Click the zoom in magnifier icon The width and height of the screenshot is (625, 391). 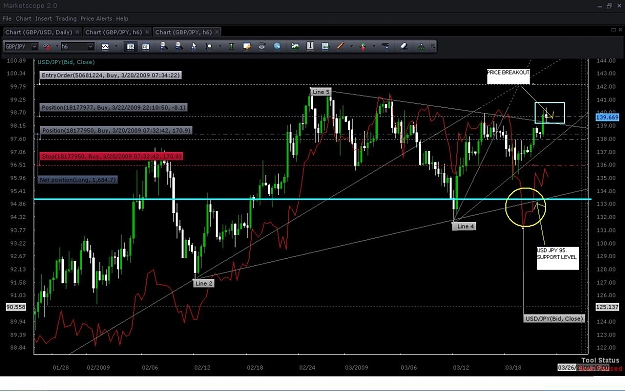(163, 46)
